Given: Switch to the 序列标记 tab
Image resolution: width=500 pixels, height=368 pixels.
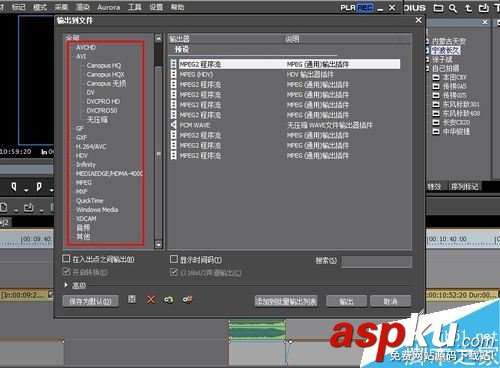Looking at the screenshot, I should tap(465, 186).
